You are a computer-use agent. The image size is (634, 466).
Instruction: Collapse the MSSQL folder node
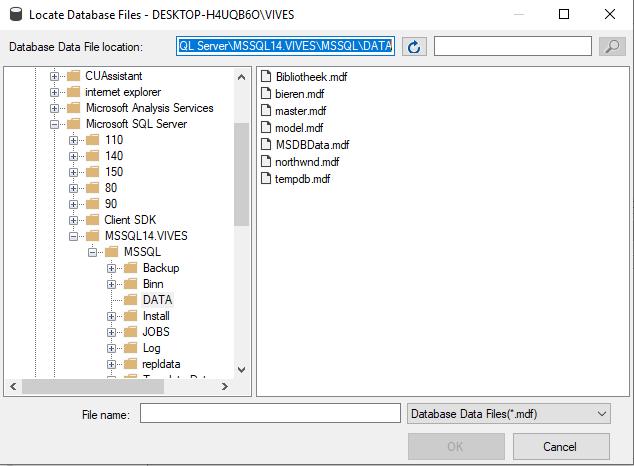coord(93,253)
